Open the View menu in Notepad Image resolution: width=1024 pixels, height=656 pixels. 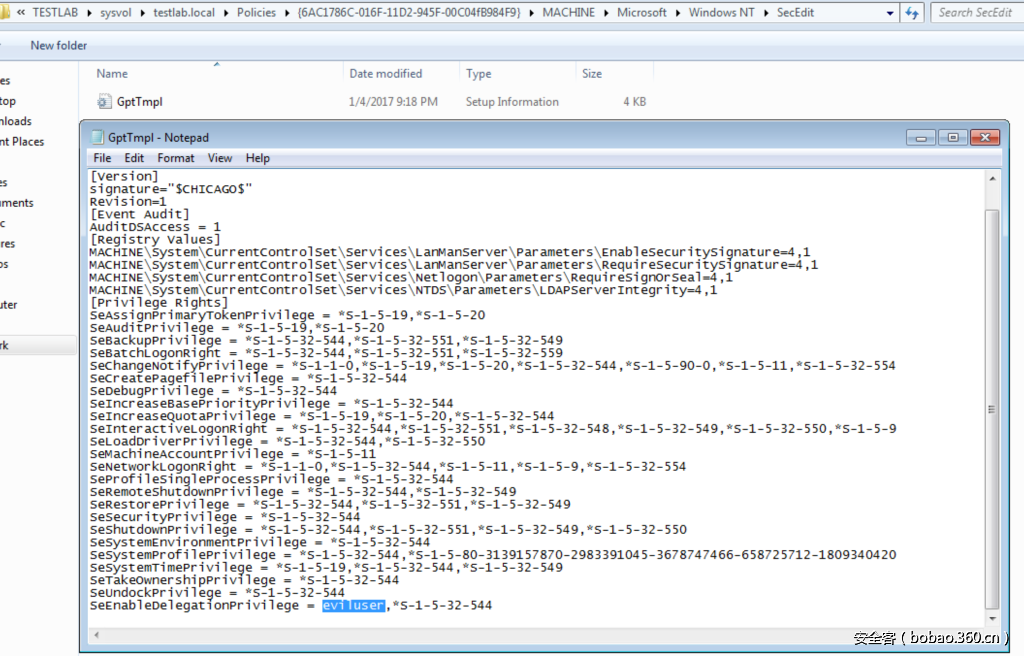coord(219,158)
